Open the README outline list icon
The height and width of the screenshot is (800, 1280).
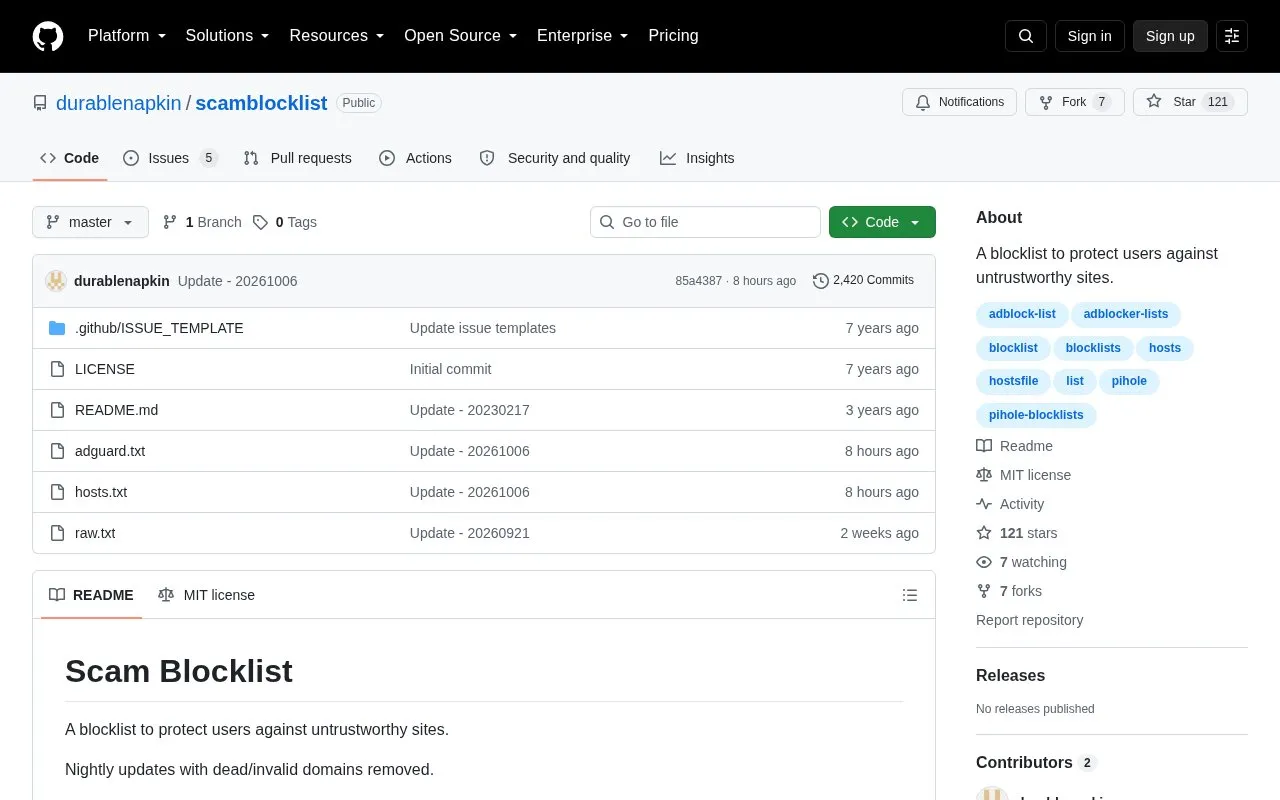(910, 595)
